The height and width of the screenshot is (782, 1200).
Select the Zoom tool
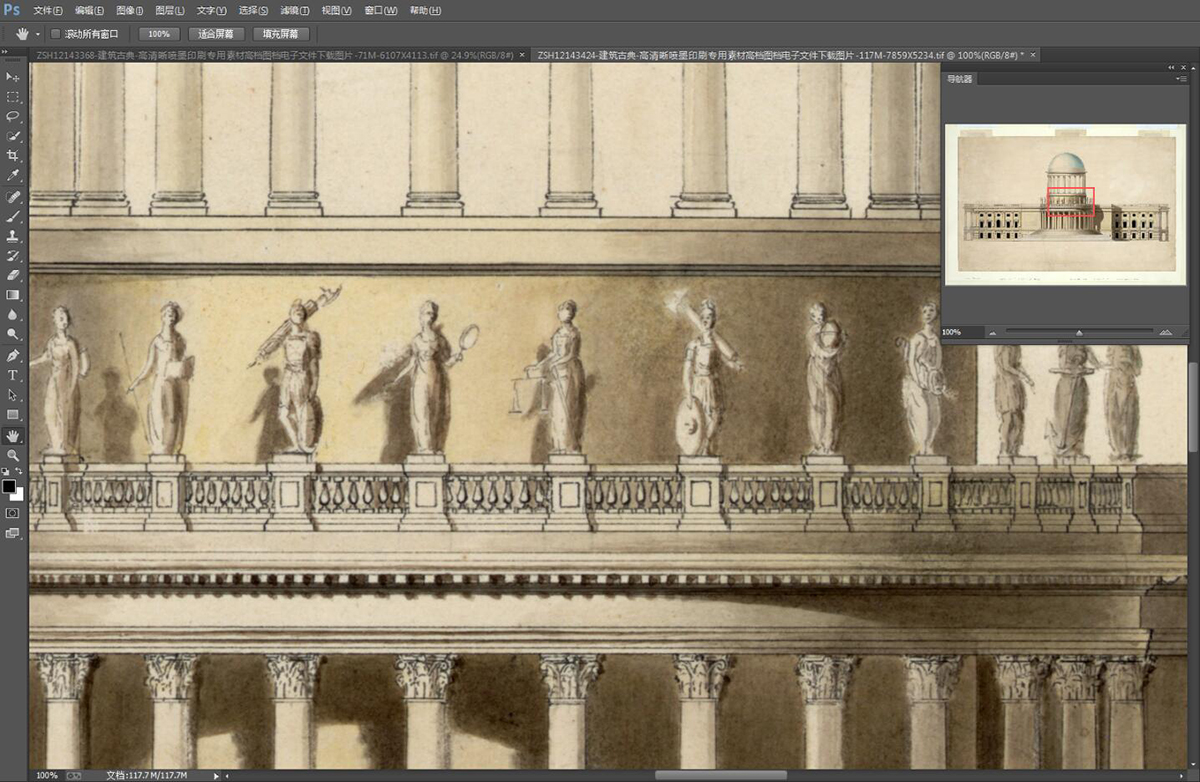point(13,456)
